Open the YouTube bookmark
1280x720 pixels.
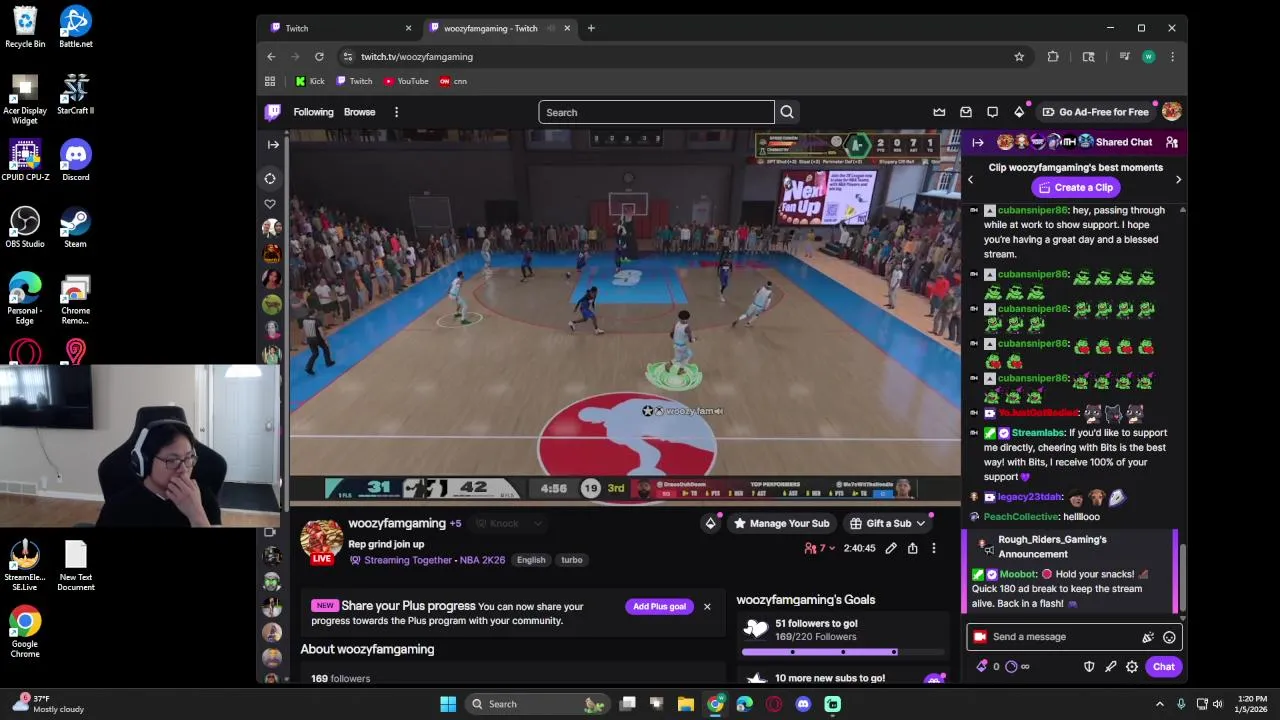pyautogui.click(x=406, y=81)
